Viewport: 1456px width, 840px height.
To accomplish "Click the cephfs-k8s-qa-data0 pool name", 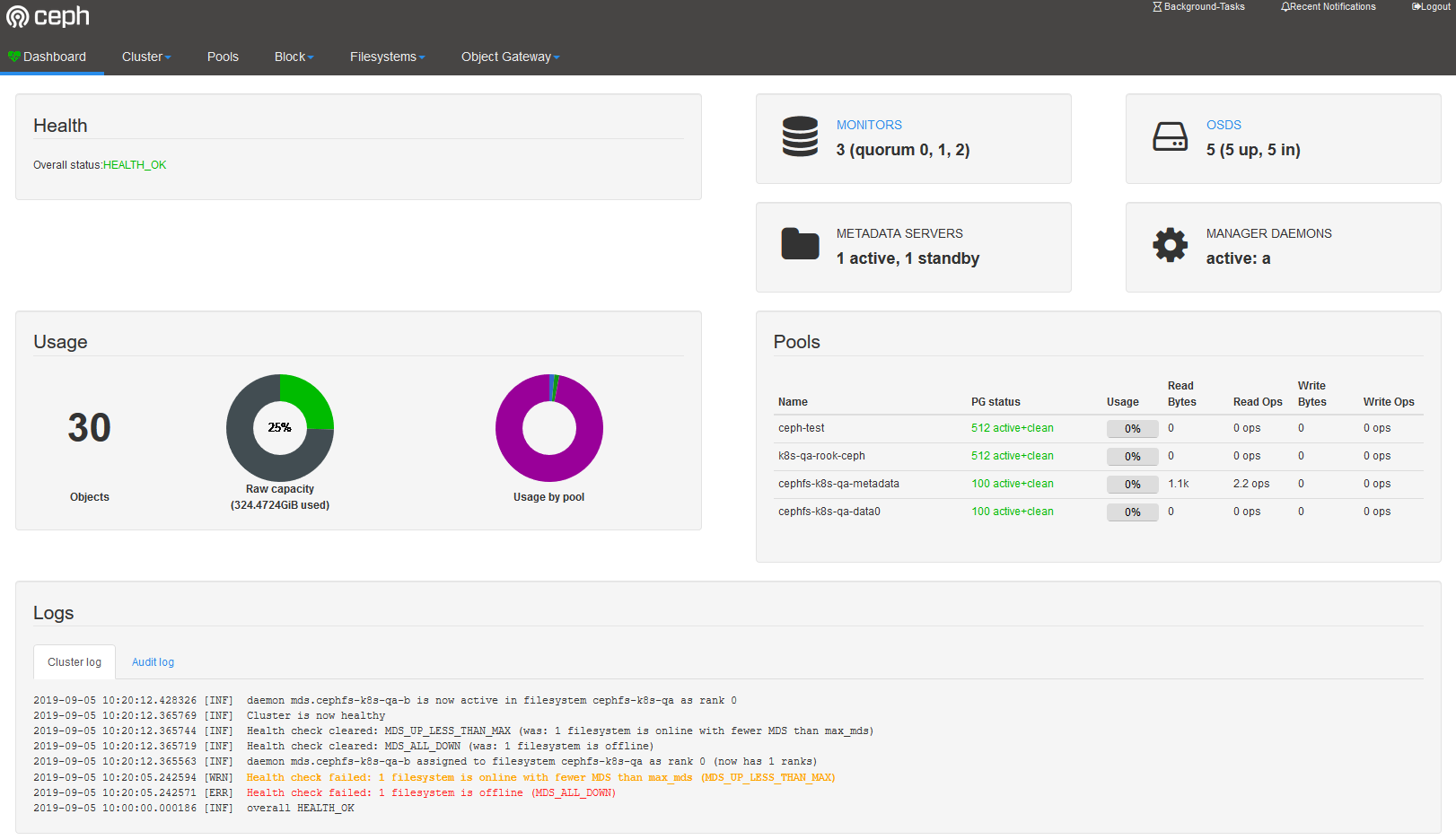I will (x=829, y=512).
